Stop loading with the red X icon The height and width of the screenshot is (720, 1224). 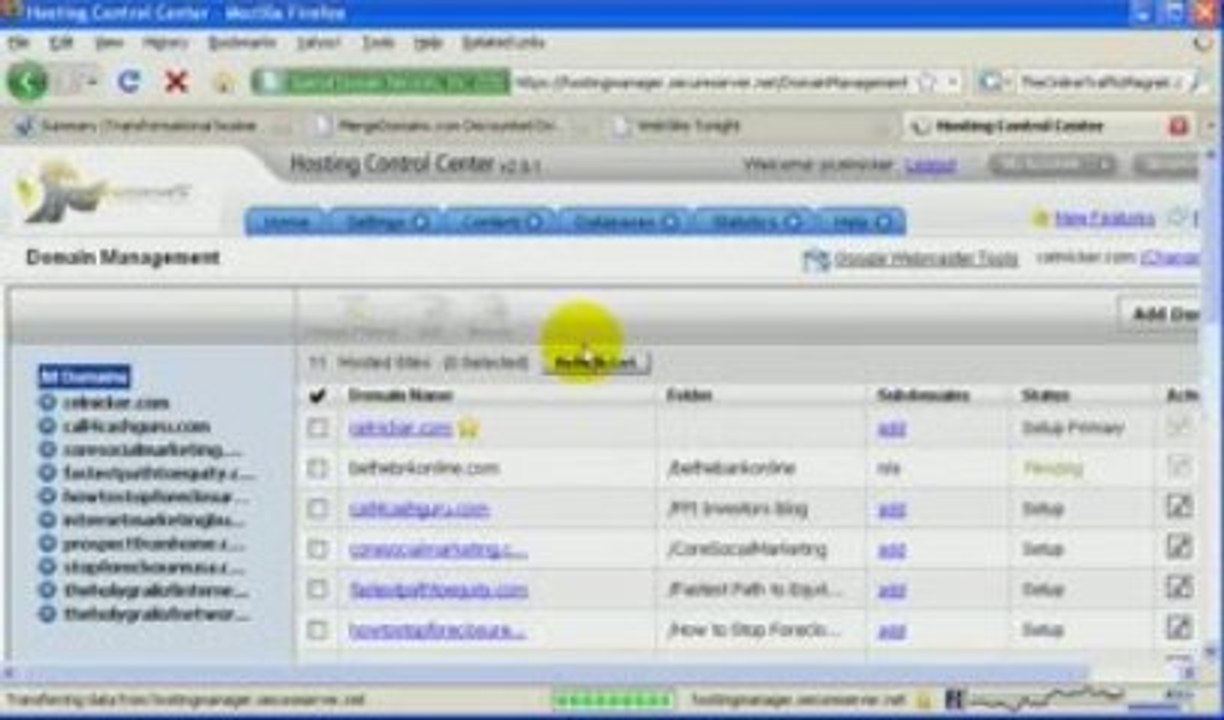point(176,82)
